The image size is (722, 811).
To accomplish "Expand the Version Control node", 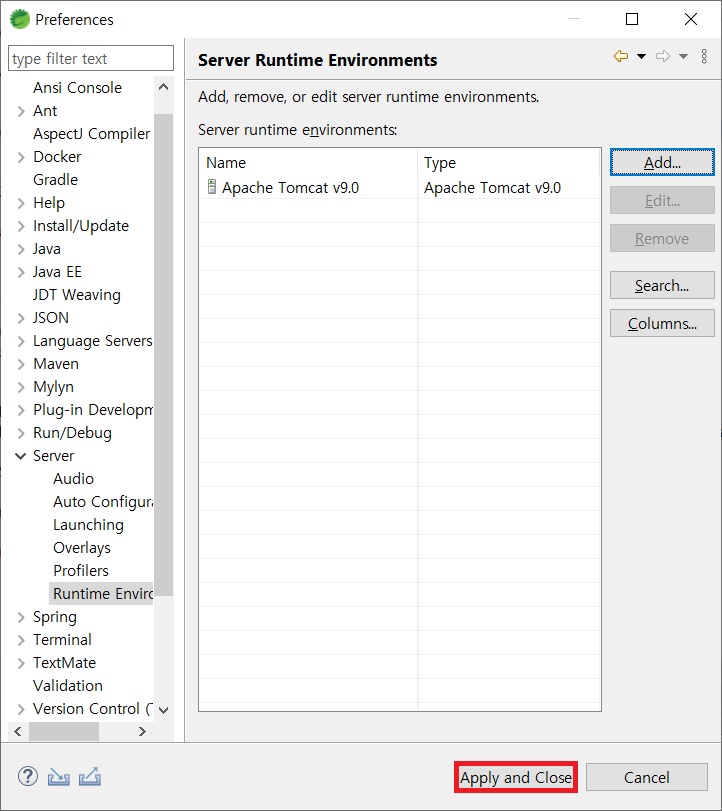I will pos(21,709).
